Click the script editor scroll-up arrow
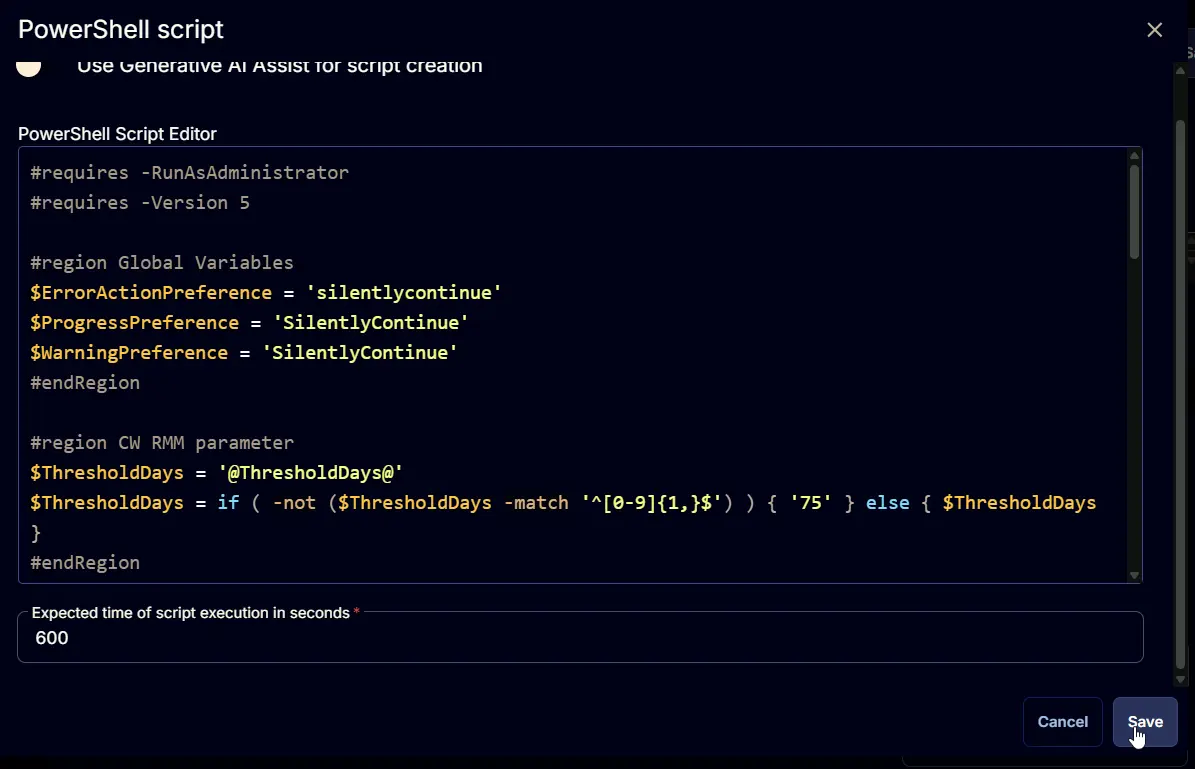 click(x=1134, y=155)
